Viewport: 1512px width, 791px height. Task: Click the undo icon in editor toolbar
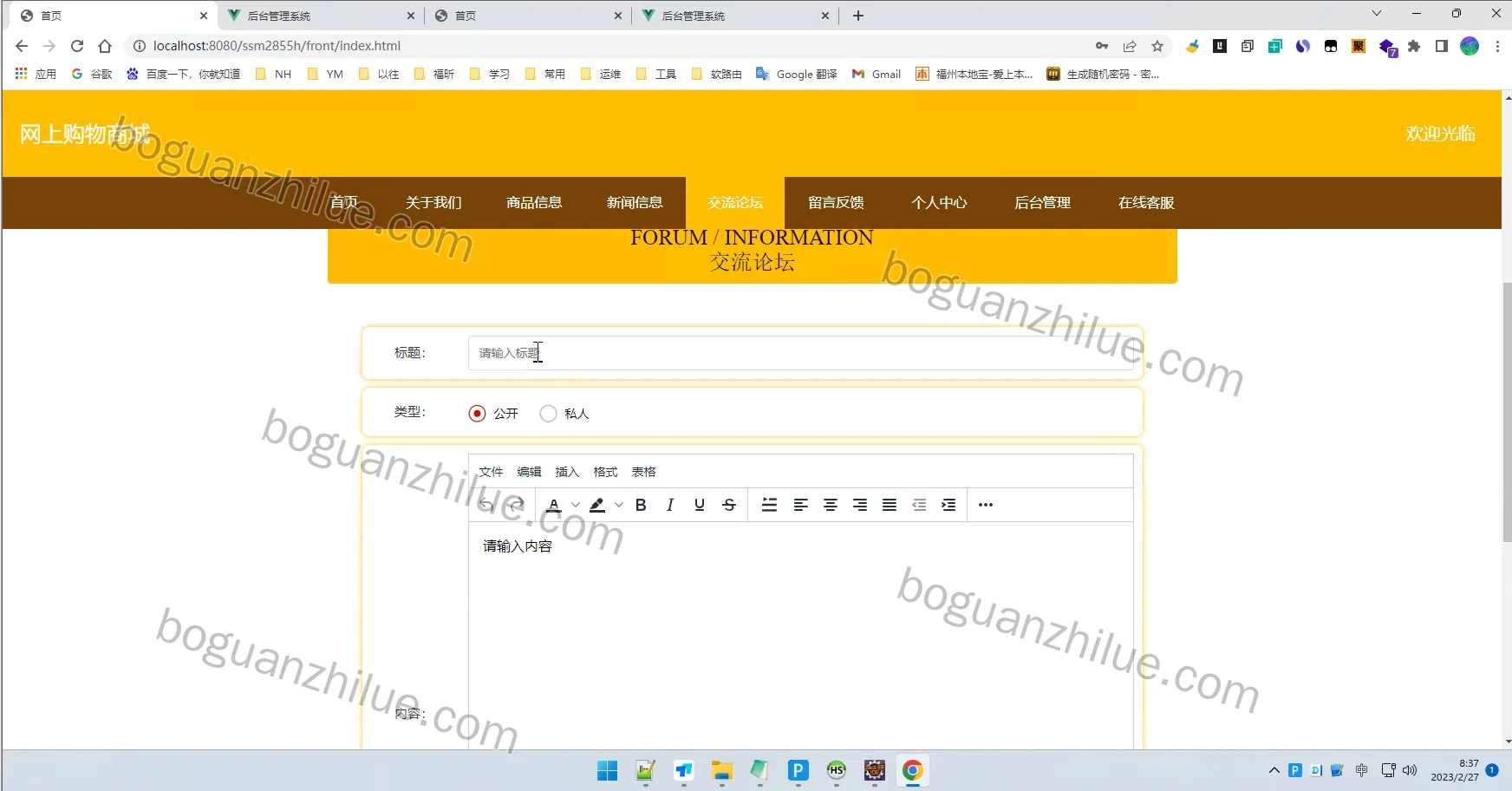pos(487,505)
